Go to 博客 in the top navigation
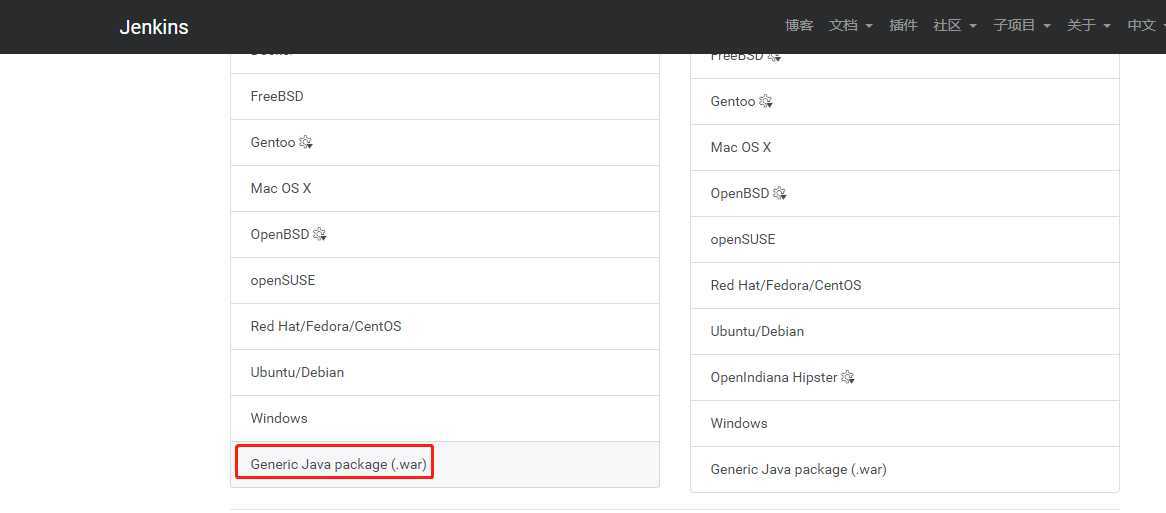The width and height of the screenshot is (1166, 513). pyautogui.click(x=799, y=26)
